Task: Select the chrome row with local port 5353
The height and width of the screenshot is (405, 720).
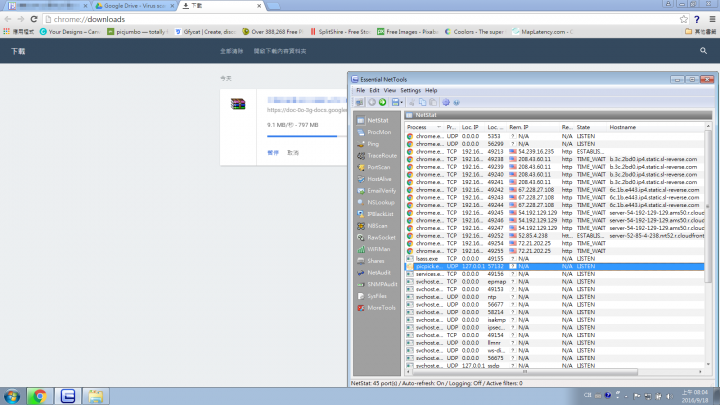Action: pyautogui.click(x=554, y=136)
